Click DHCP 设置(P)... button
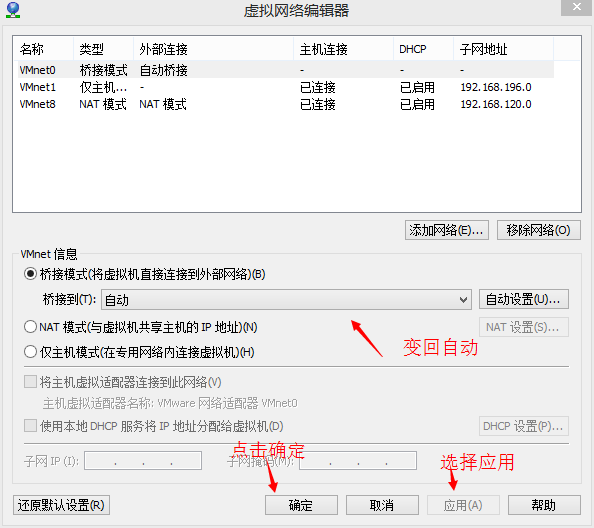This screenshot has height=528, width=594. click(x=524, y=426)
